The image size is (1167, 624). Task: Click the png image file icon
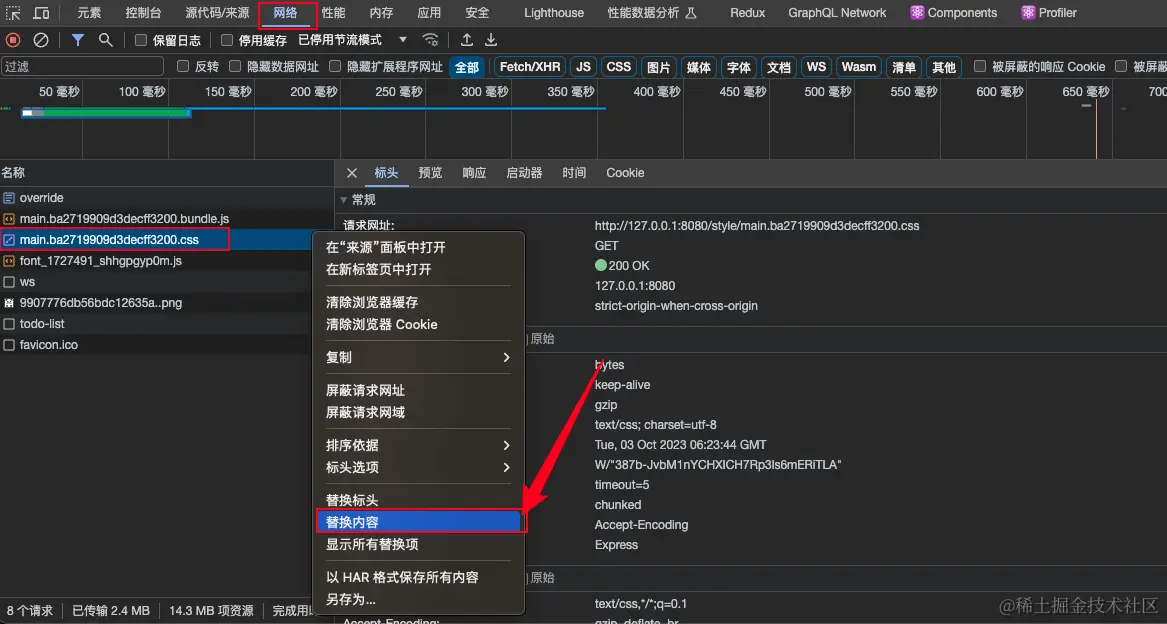(x=9, y=303)
